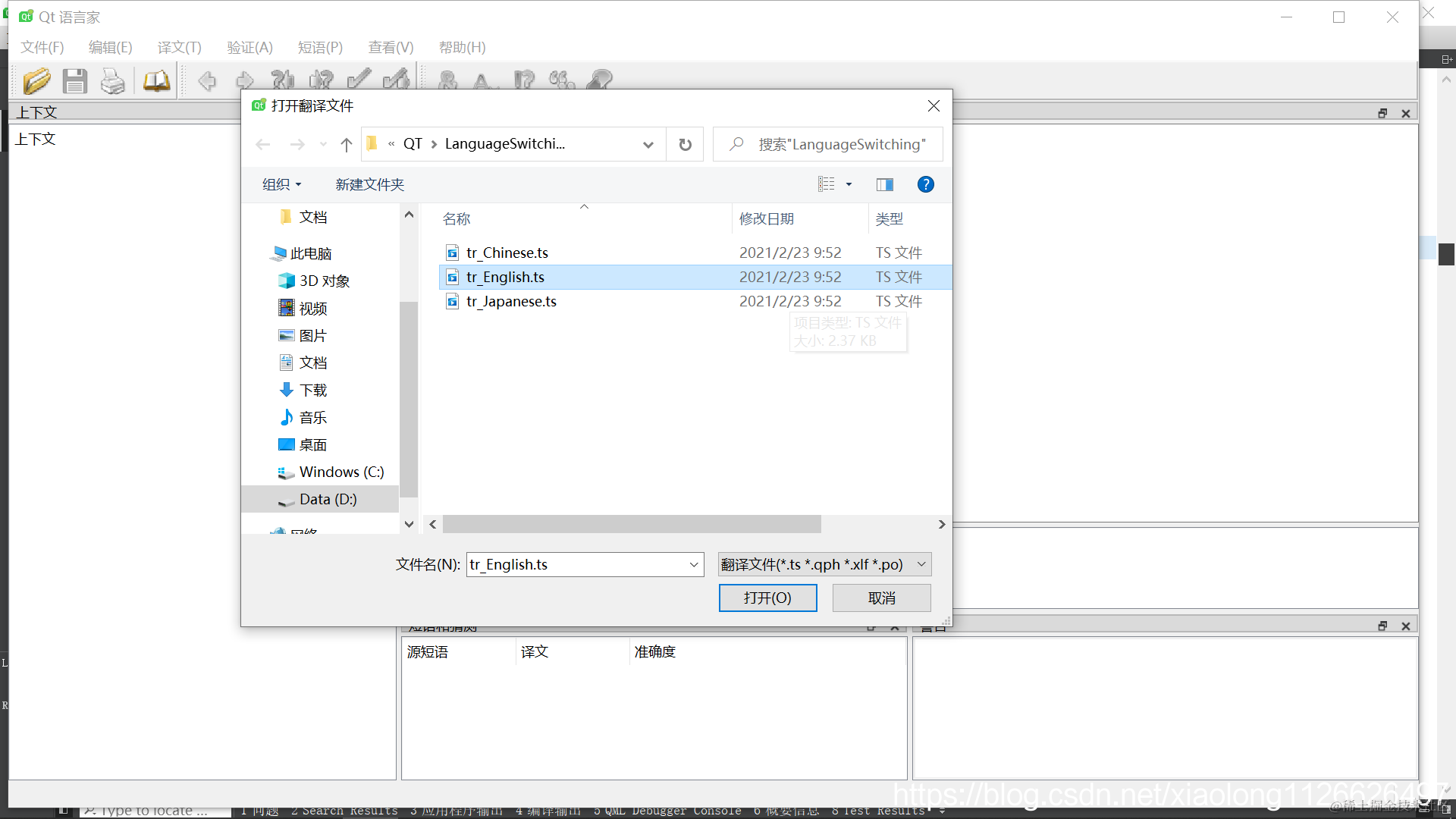Select the tr_English.ts file

(695, 277)
